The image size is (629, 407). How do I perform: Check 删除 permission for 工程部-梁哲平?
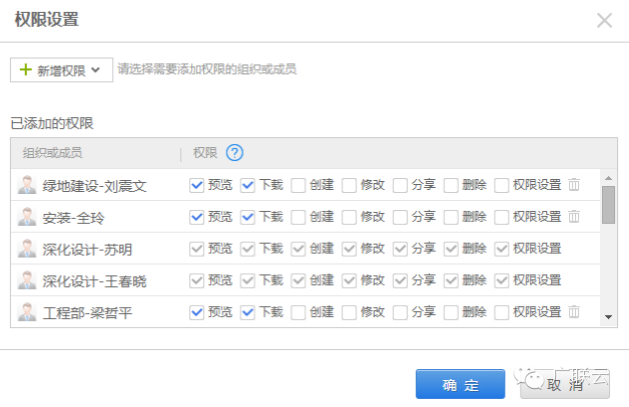(x=450, y=312)
